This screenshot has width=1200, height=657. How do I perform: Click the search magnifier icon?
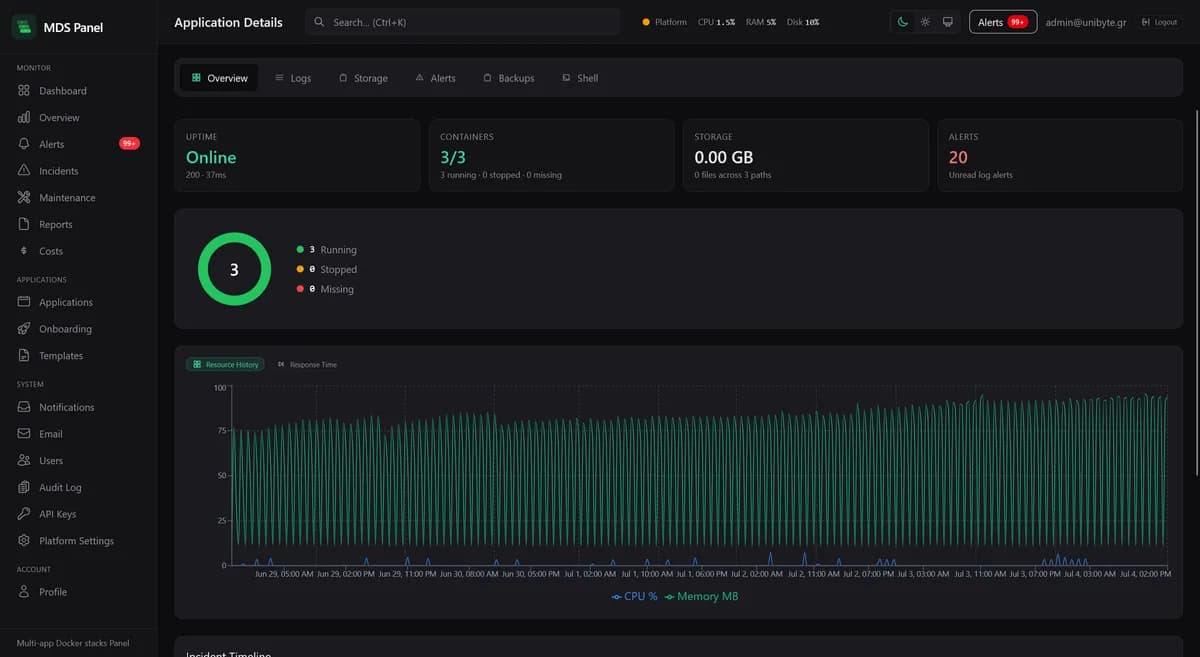coord(319,22)
